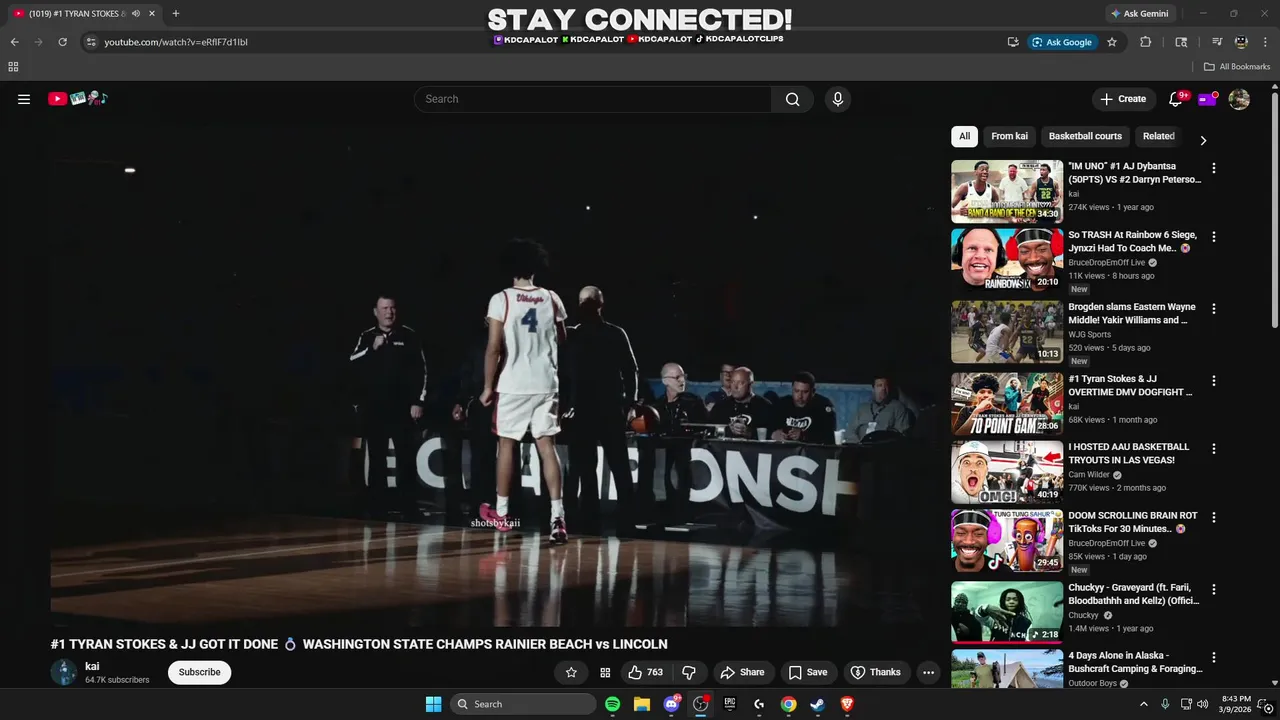Open options for IM UNO AJ Dybantsa video
Screen dimensions: 1280x720
[x=1214, y=168]
